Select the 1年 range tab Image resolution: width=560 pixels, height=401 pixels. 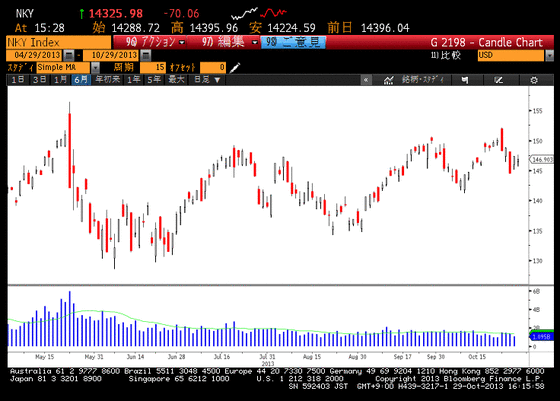(x=134, y=80)
